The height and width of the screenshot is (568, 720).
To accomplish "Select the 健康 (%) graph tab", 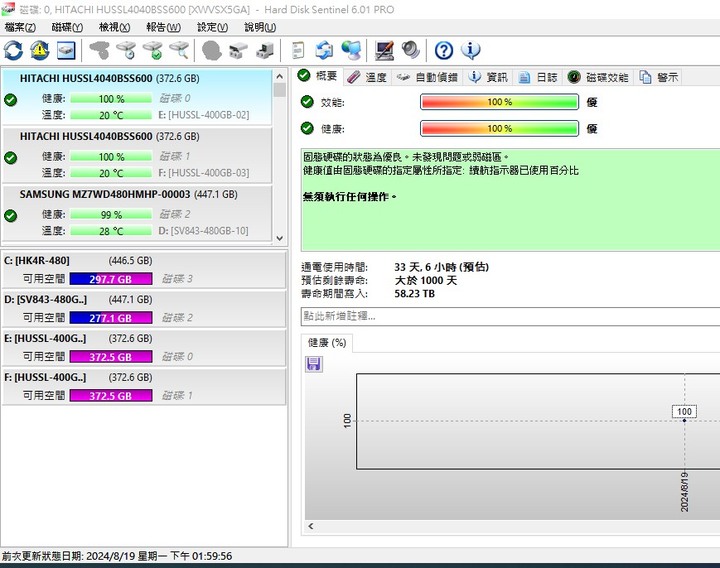I will click(x=327, y=343).
